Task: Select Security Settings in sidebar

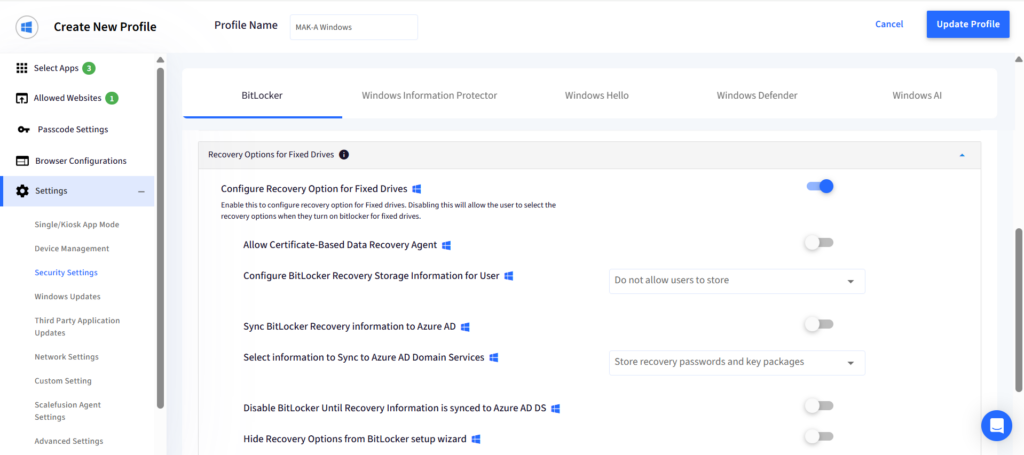Action: click(x=66, y=273)
